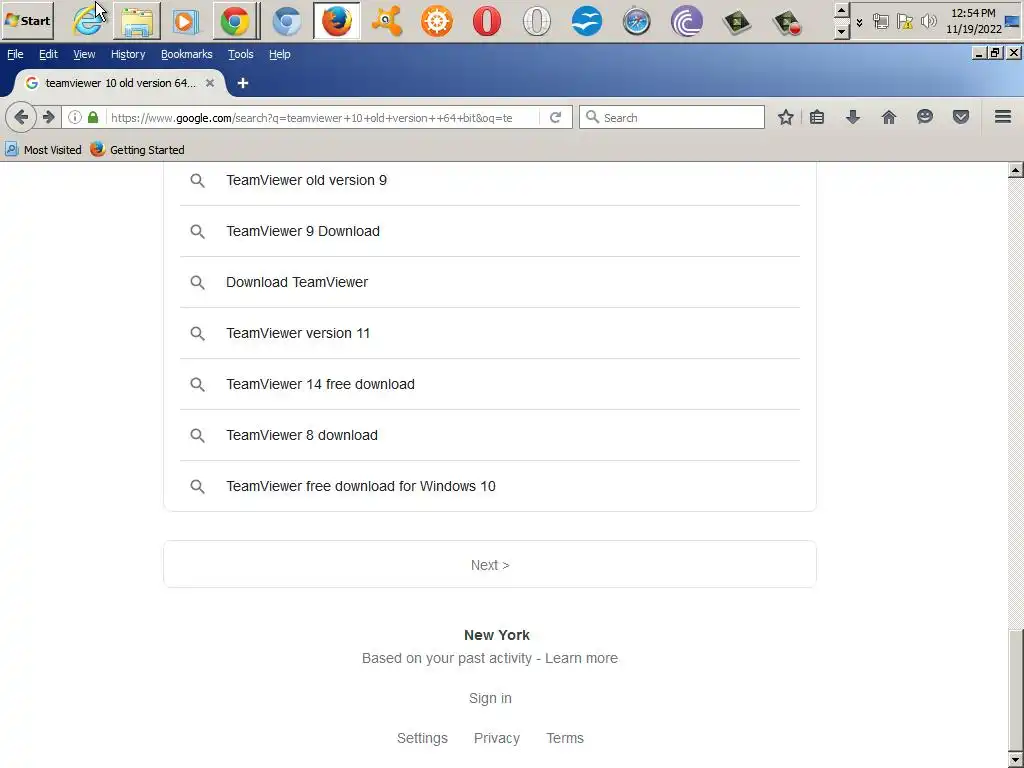1024x768 pixels.
Task: Open Privacy footer link
Action: pyautogui.click(x=497, y=738)
